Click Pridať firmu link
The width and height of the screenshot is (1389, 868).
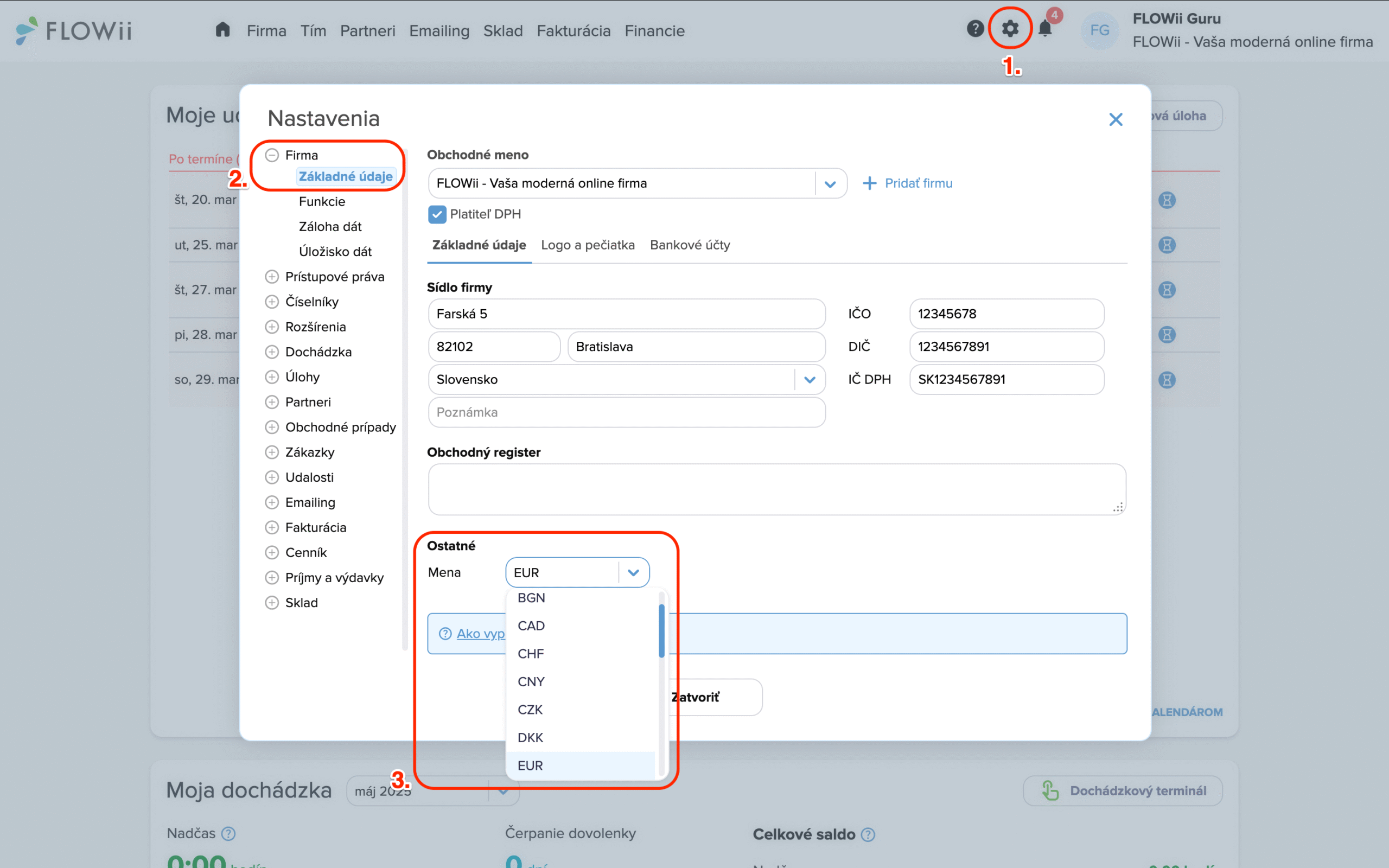coord(907,183)
